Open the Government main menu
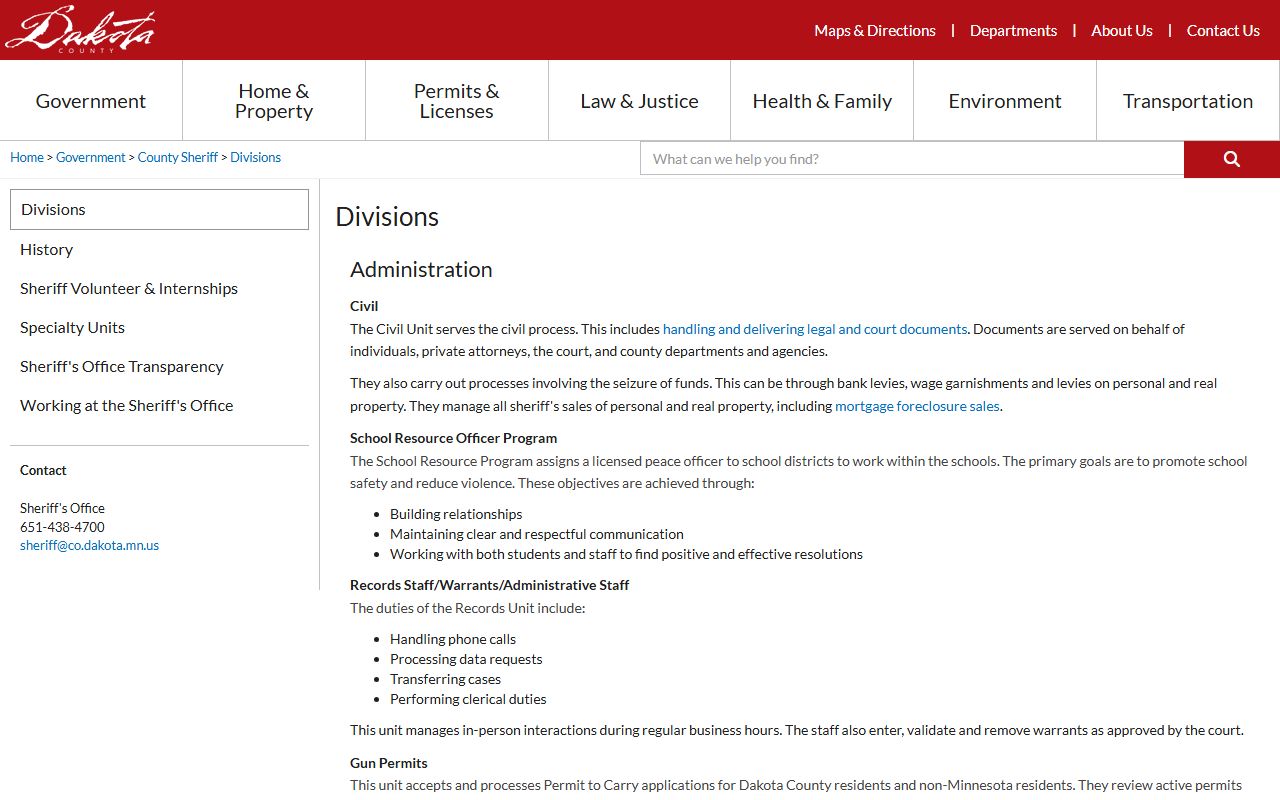The width and height of the screenshot is (1280, 800). pyautogui.click(x=91, y=101)
